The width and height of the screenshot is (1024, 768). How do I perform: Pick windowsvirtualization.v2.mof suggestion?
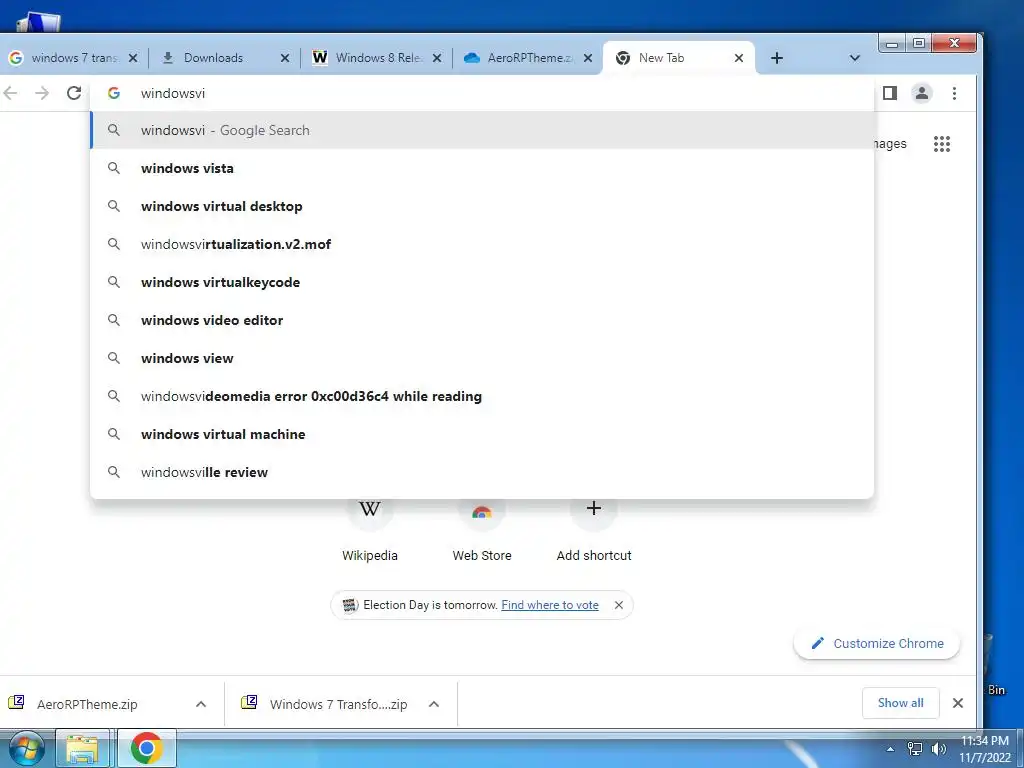[x=482, y=244]
